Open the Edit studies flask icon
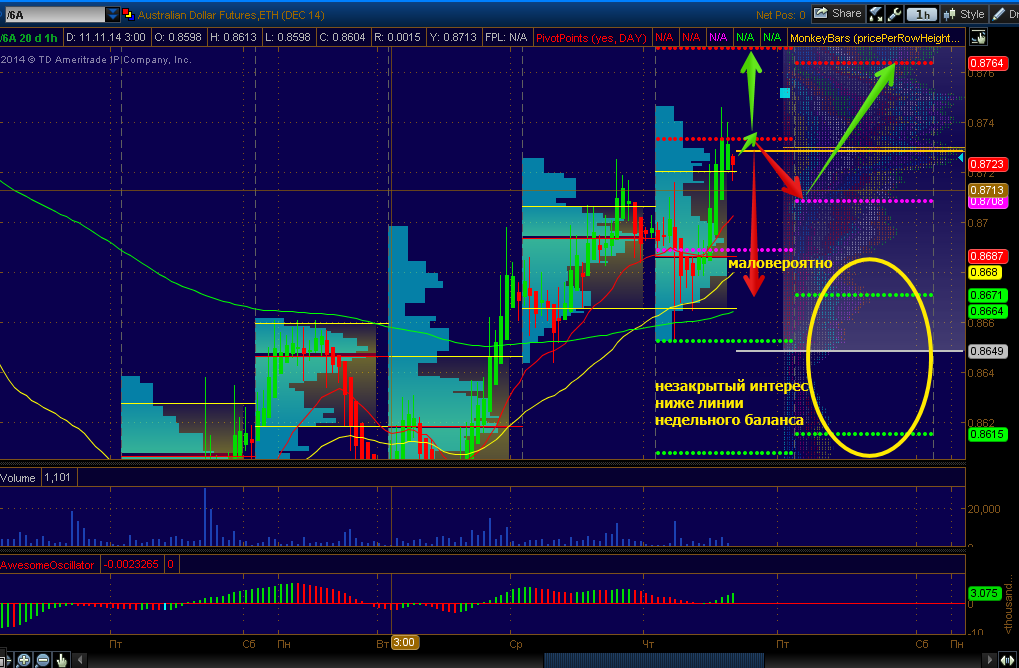This screenshot has height=668, width=1019. tap(875, 14)
